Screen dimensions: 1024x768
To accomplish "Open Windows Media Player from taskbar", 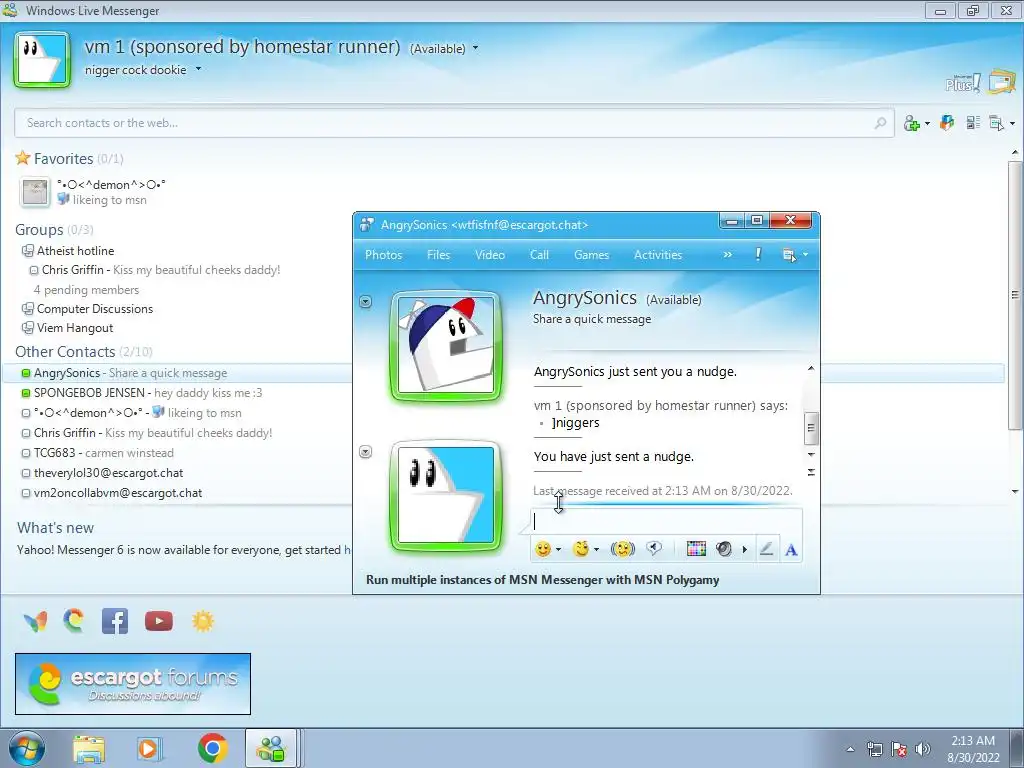I will point(150,748).
